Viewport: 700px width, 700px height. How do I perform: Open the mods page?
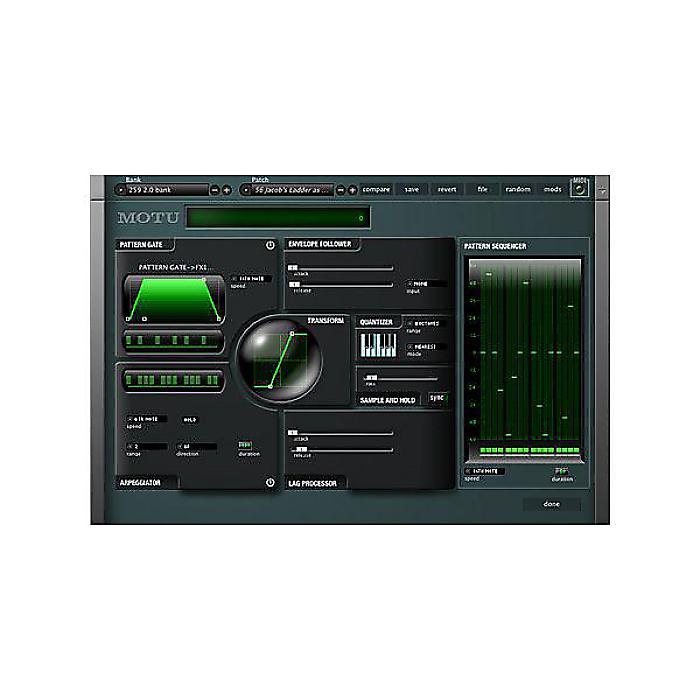[552, 190]
